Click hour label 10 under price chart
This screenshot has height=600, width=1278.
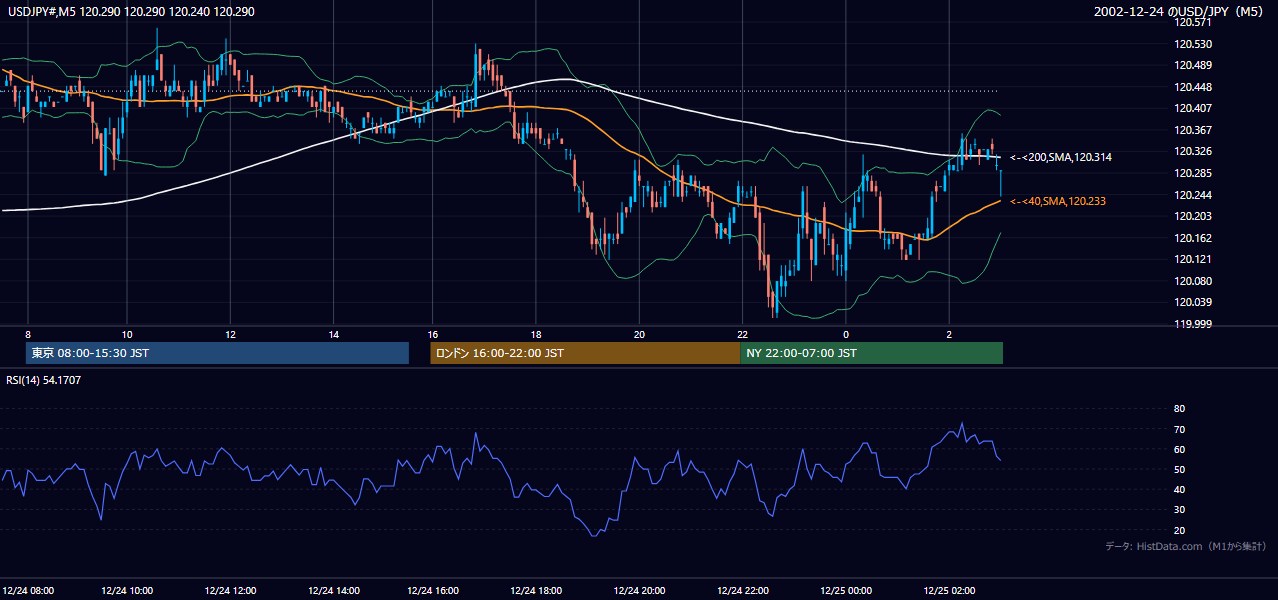(127, 334)
